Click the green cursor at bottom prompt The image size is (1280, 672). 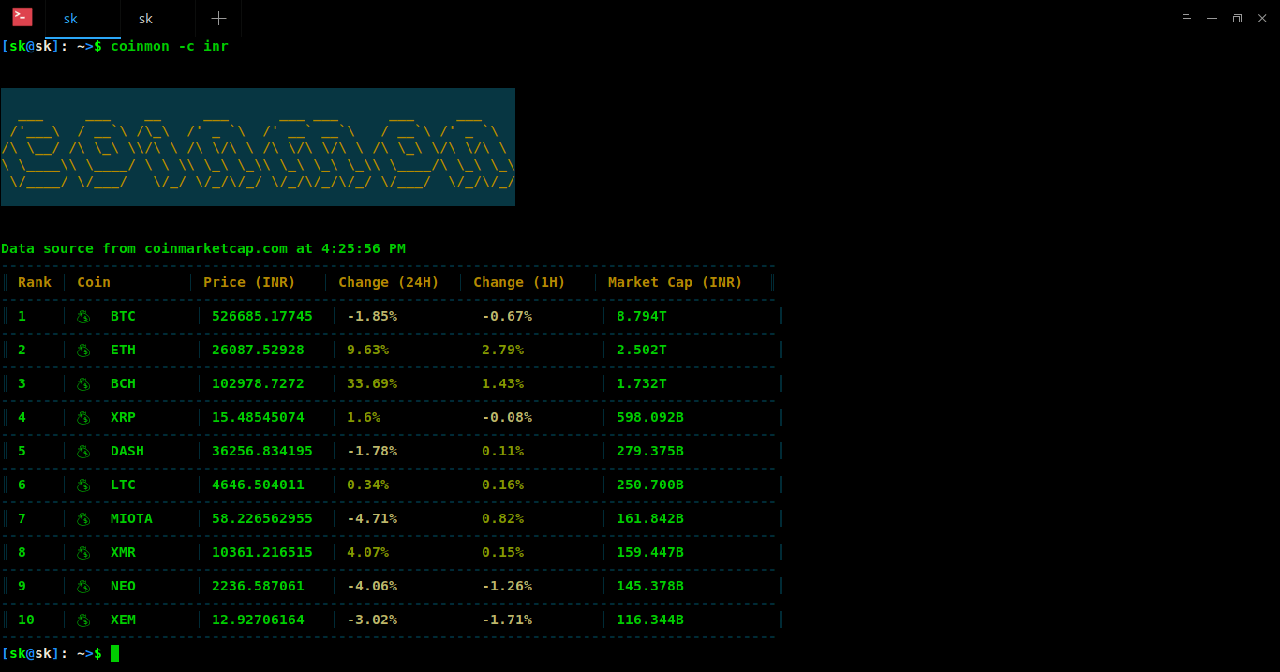point(115,654)
